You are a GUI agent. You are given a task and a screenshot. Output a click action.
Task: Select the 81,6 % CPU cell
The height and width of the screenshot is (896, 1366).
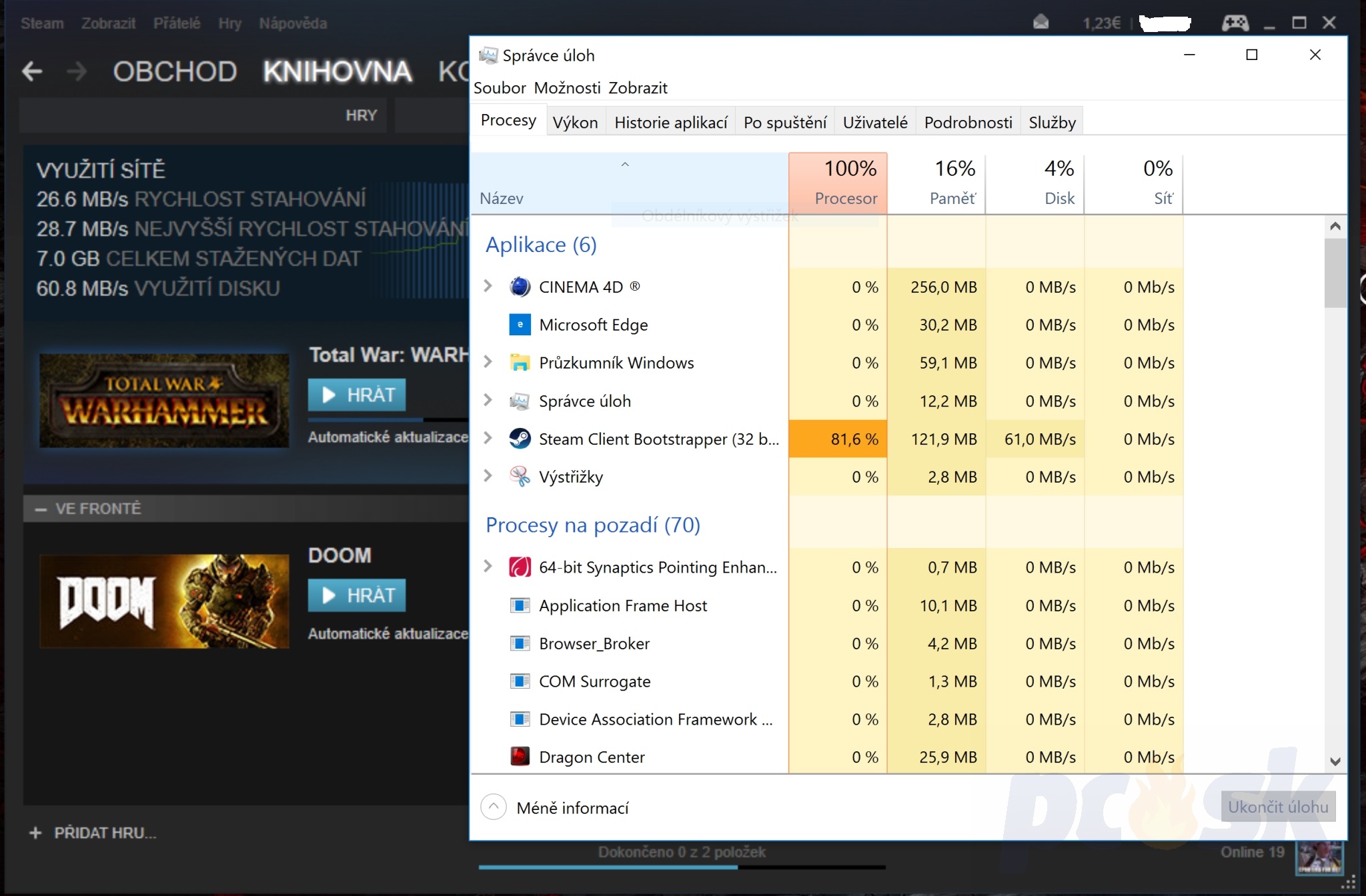838,439
